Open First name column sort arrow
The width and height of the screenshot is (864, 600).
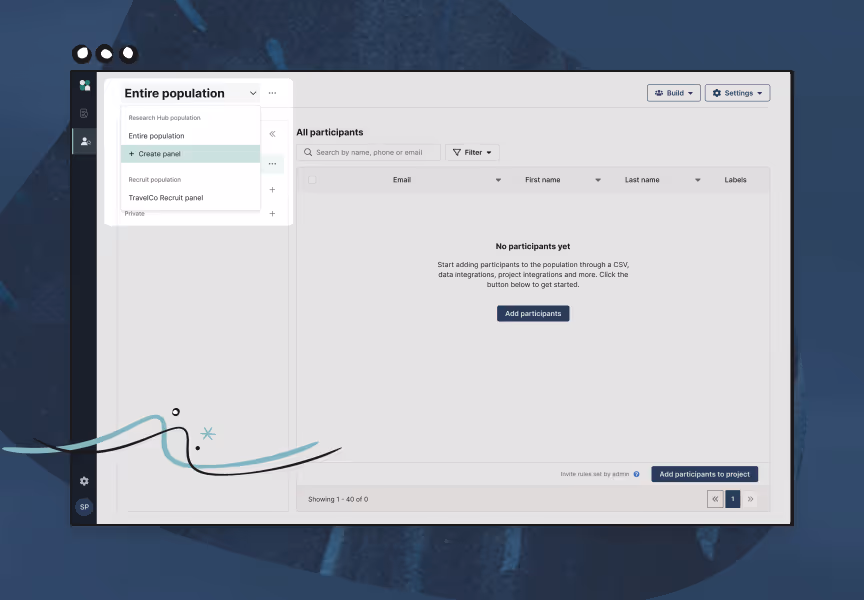598,180
